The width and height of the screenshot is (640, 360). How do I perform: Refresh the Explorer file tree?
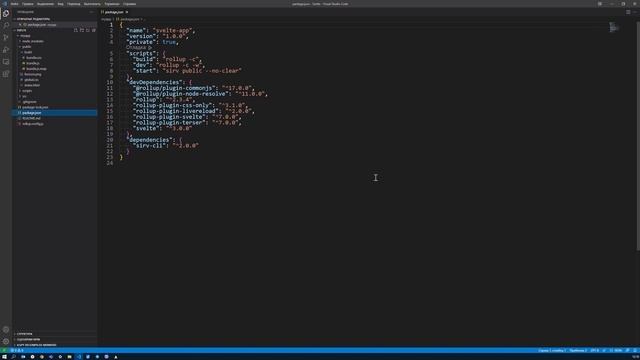point(87,30)
